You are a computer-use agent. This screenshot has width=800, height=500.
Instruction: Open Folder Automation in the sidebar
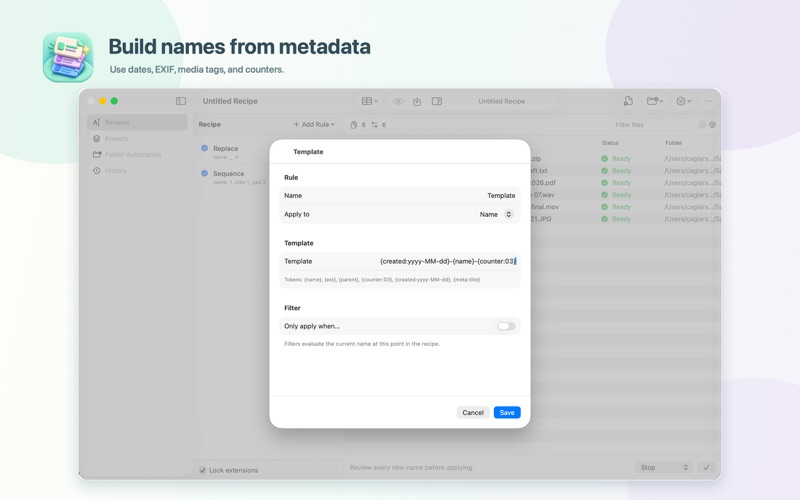[x=137, y=155]
